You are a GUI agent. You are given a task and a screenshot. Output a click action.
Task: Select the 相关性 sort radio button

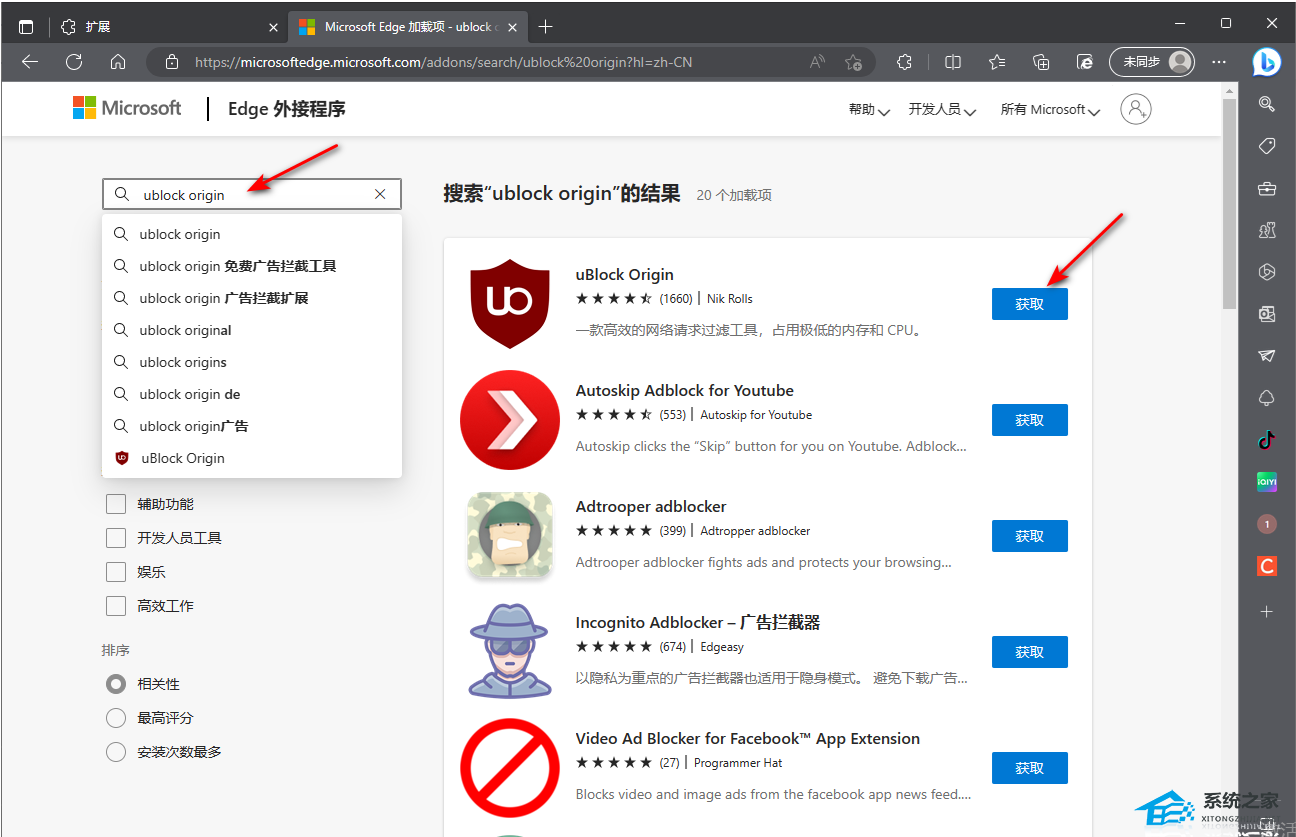pyautogui.click(x=116, y=684)
